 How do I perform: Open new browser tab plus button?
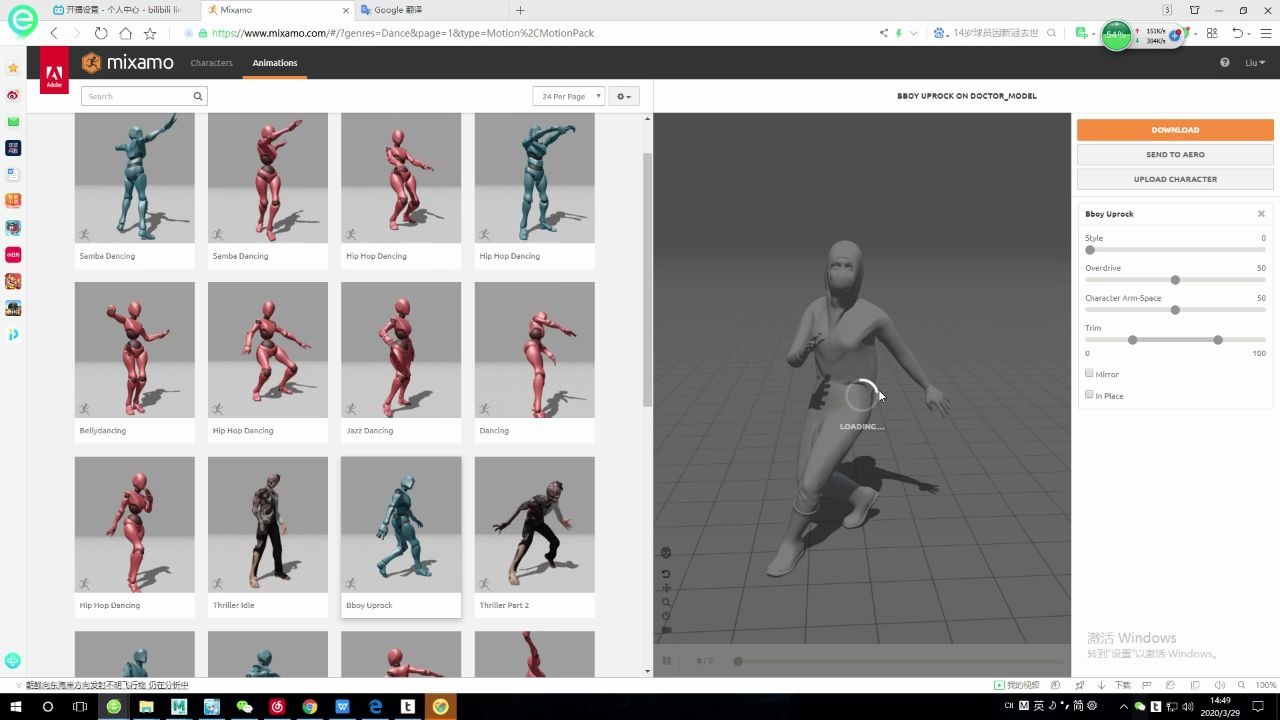click(x=520, y=10)
